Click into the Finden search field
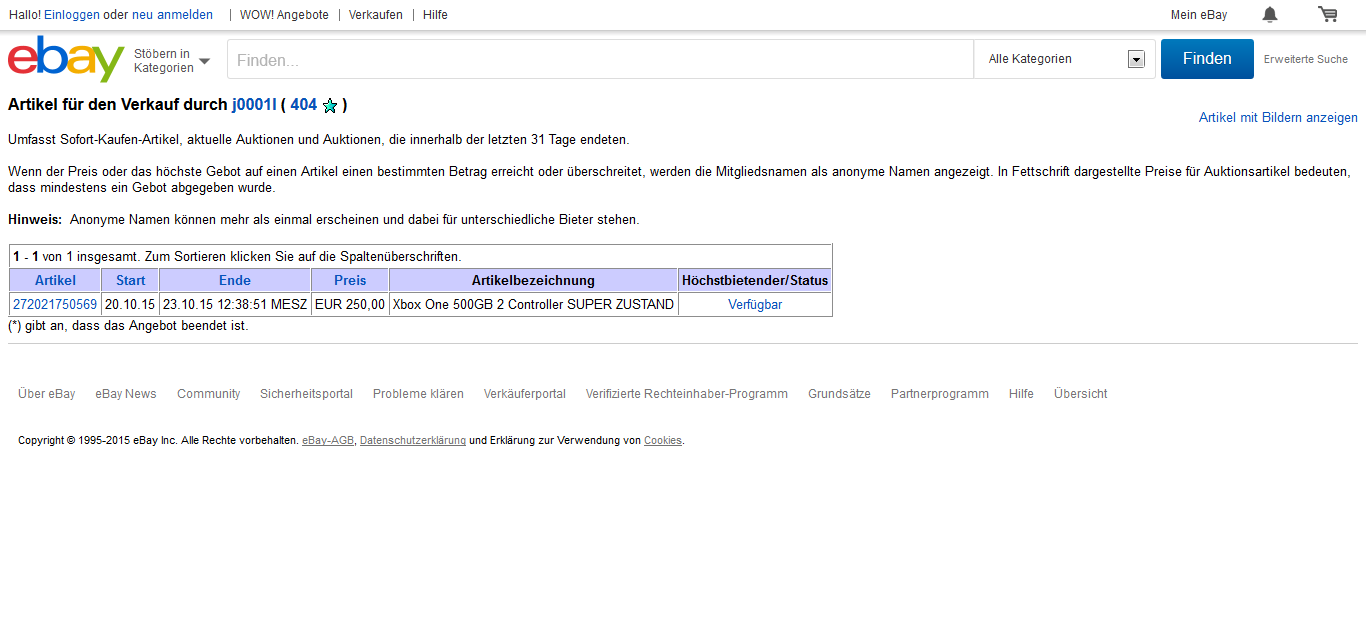Screen dimensions: 1366x634 click(x=600, y=59)
